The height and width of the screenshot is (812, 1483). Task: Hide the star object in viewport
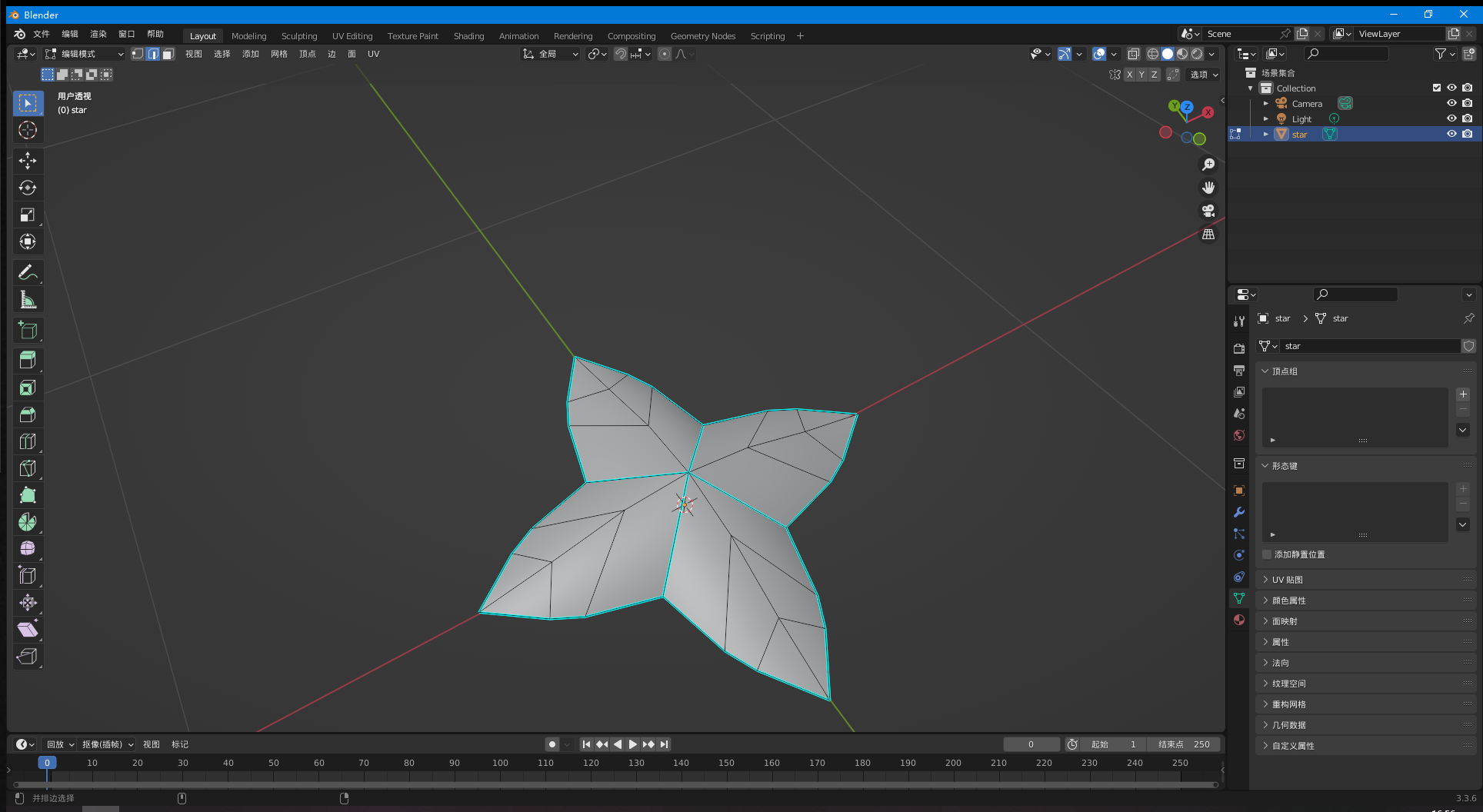pyautogui.click(x=1451, y=134)
